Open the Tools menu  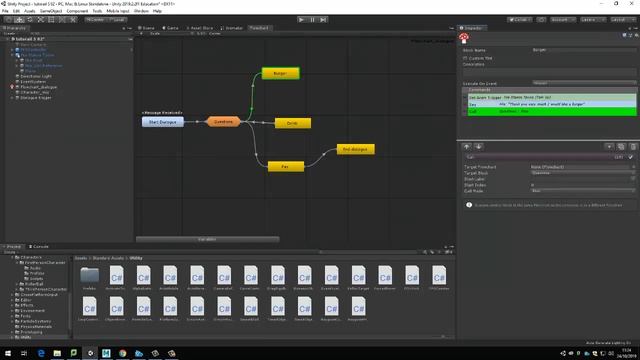coord(97,11)
